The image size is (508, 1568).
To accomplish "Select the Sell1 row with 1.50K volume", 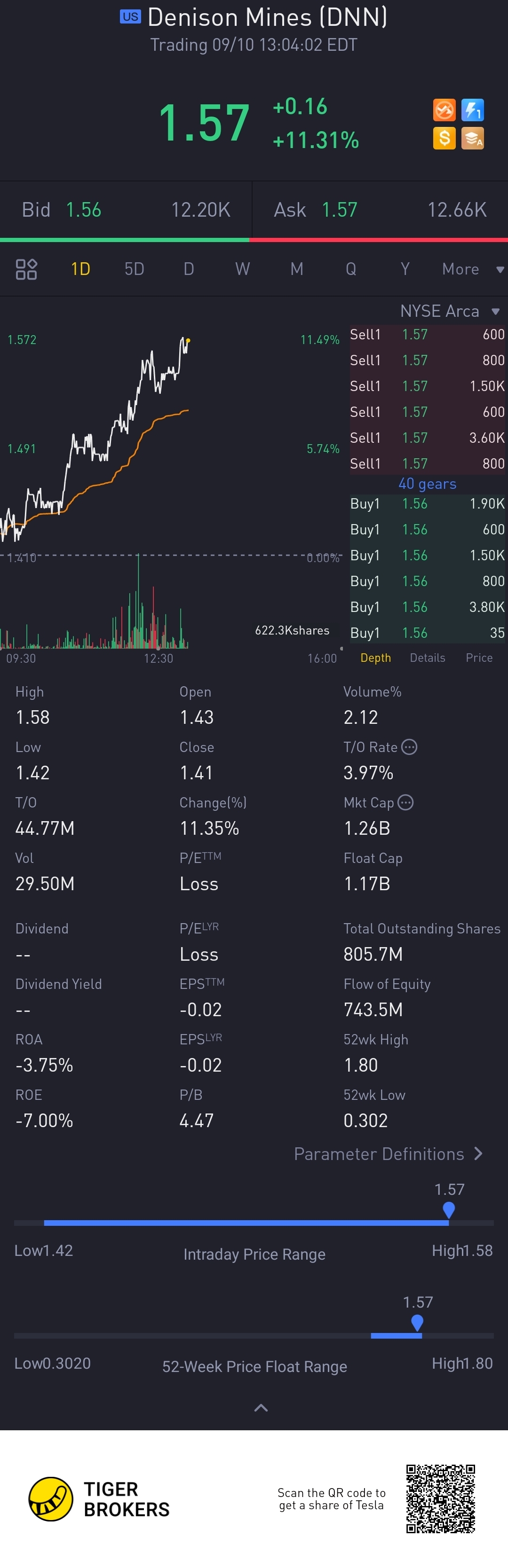I will pos(428,386).
